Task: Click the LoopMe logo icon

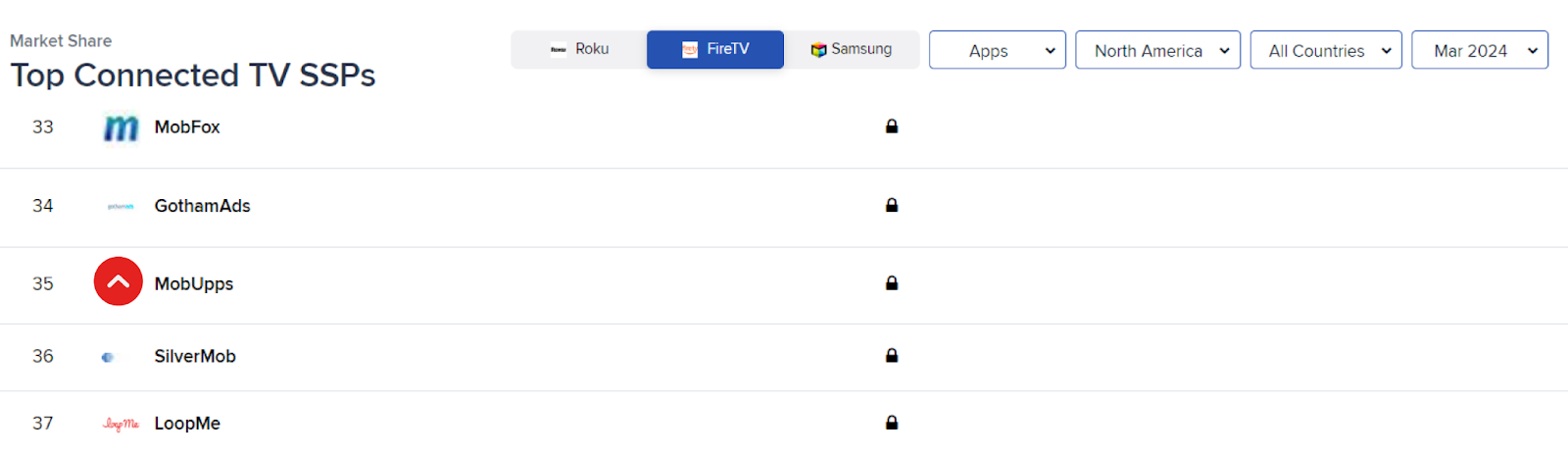Action: tap(121, 424)
